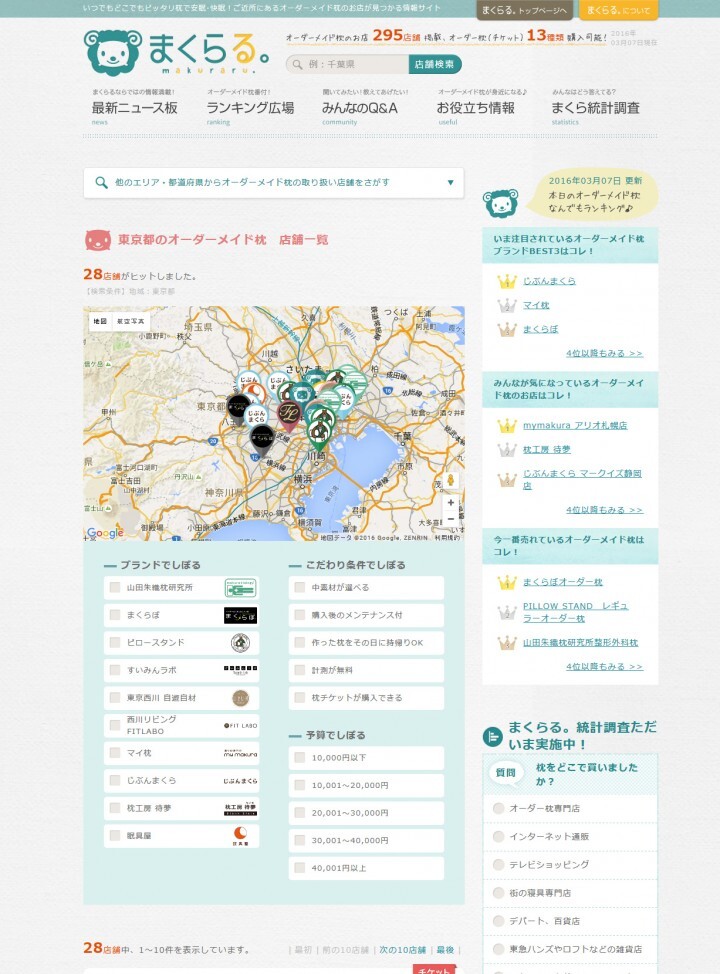Switch map to 航空写真 view
720x974 pixels.
tap(130, 321)
